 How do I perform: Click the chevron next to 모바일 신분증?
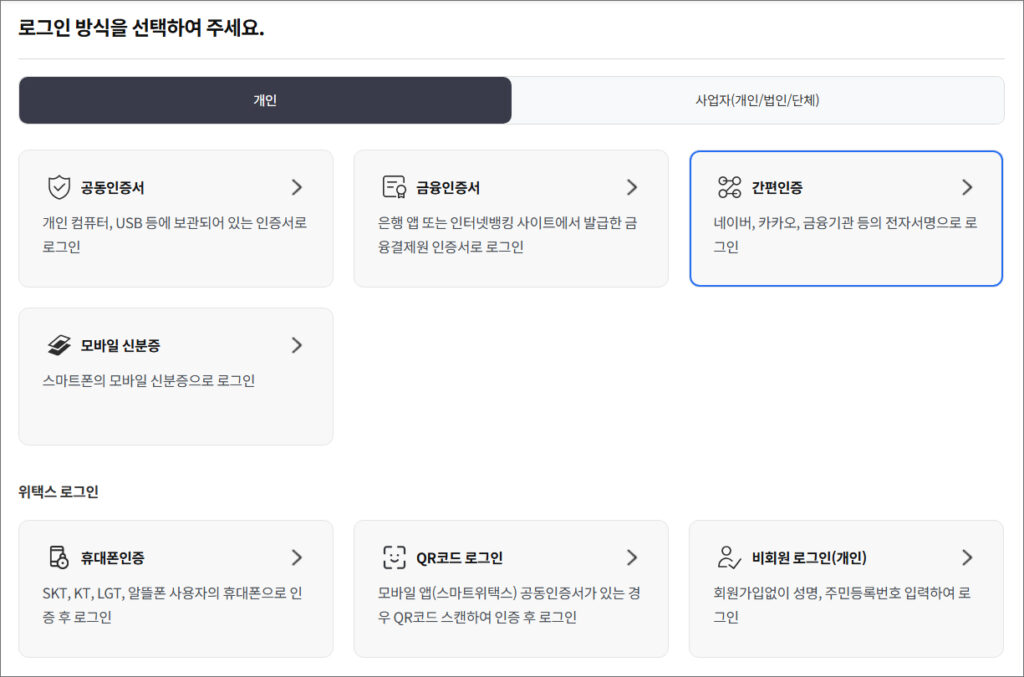coord(296,345)
